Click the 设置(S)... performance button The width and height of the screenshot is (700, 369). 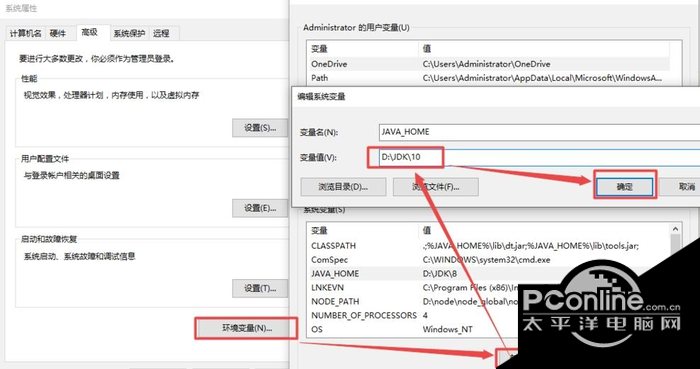pyautogui.click(x=260, y=128)
